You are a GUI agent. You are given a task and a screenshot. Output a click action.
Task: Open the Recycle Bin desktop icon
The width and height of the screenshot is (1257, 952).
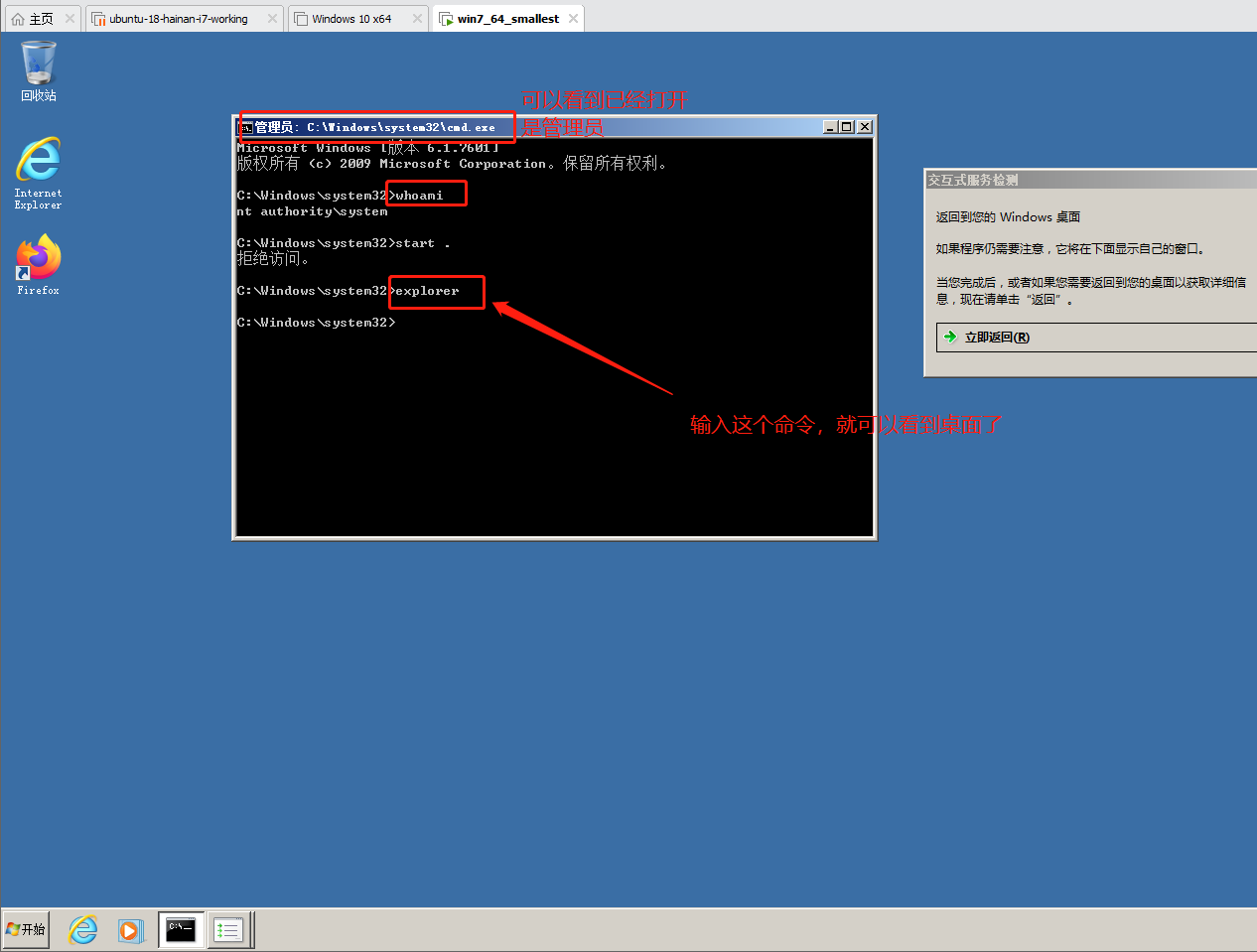39,68
